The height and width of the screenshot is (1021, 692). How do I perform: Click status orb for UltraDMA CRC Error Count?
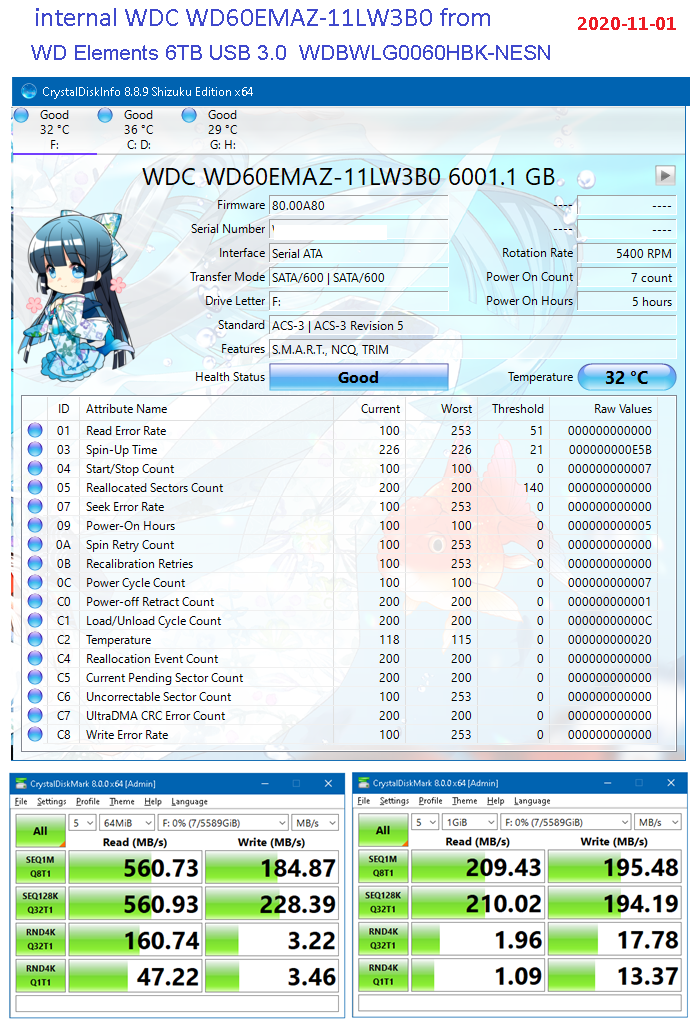click(35, 716)
